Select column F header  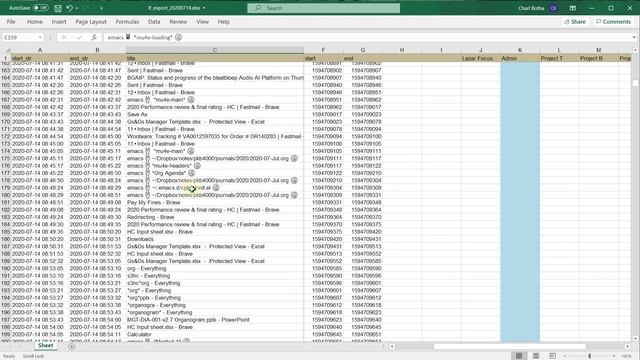coord(323,50)
